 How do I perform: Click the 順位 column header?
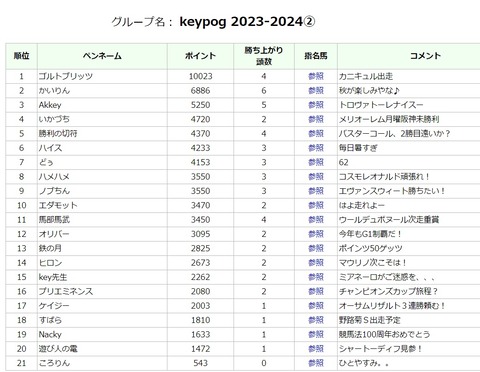pyautogui.click(x=21, y=56)
